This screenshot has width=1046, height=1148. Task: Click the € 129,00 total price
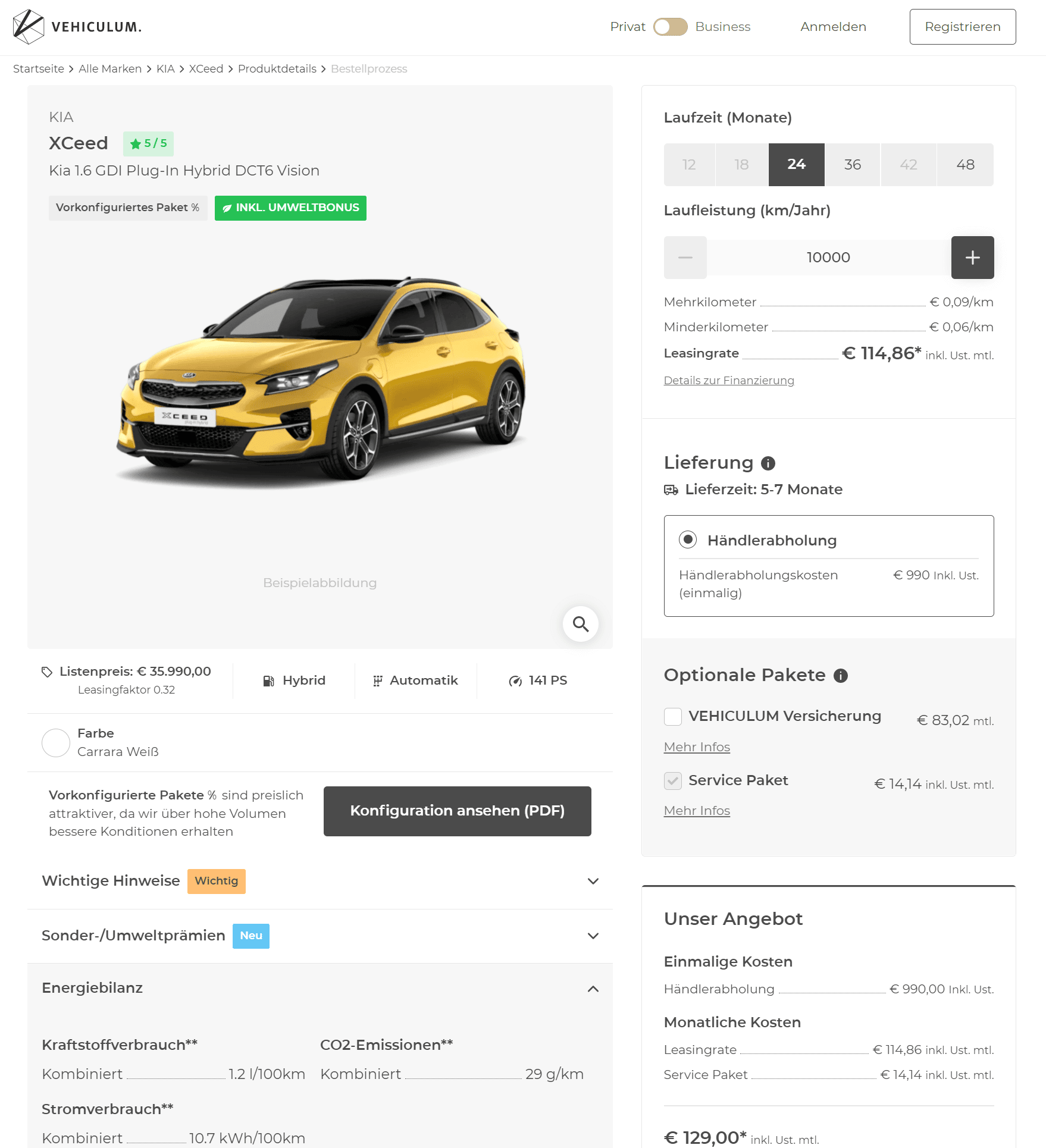tap(705, 1137)
